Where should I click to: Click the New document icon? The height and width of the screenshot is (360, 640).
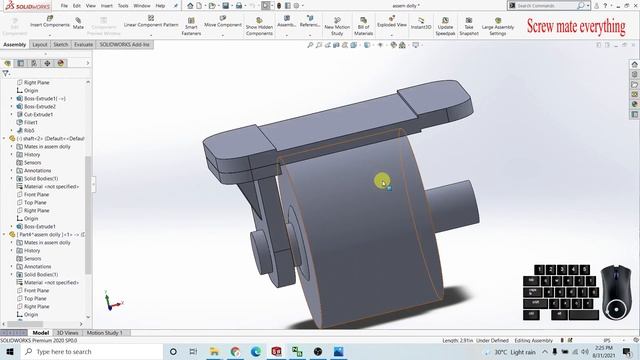pyautogui.click(x=199, y=6)
